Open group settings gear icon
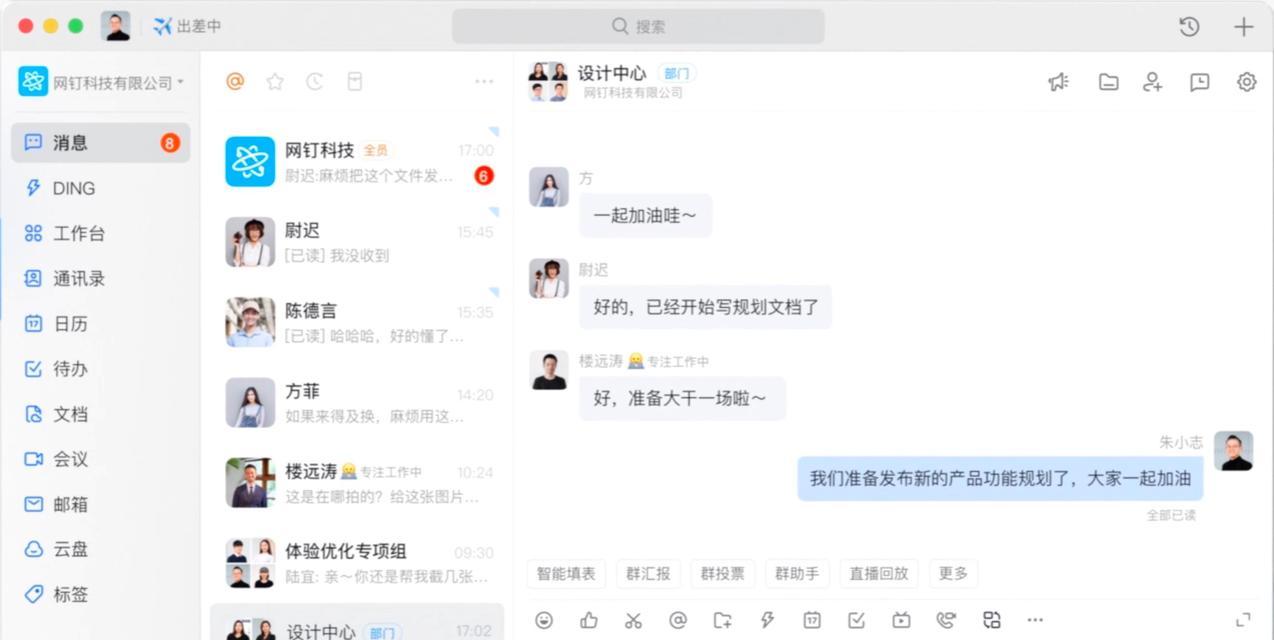The width and height of the screenshot is (1274, 640). point(1246,82)
